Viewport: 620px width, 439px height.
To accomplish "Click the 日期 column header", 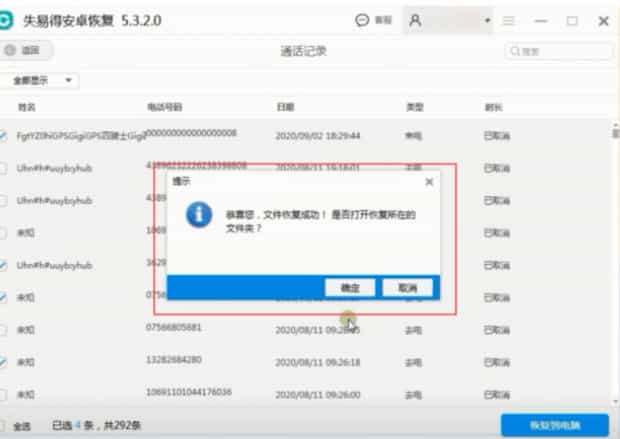I will click(x=285, y=107).
